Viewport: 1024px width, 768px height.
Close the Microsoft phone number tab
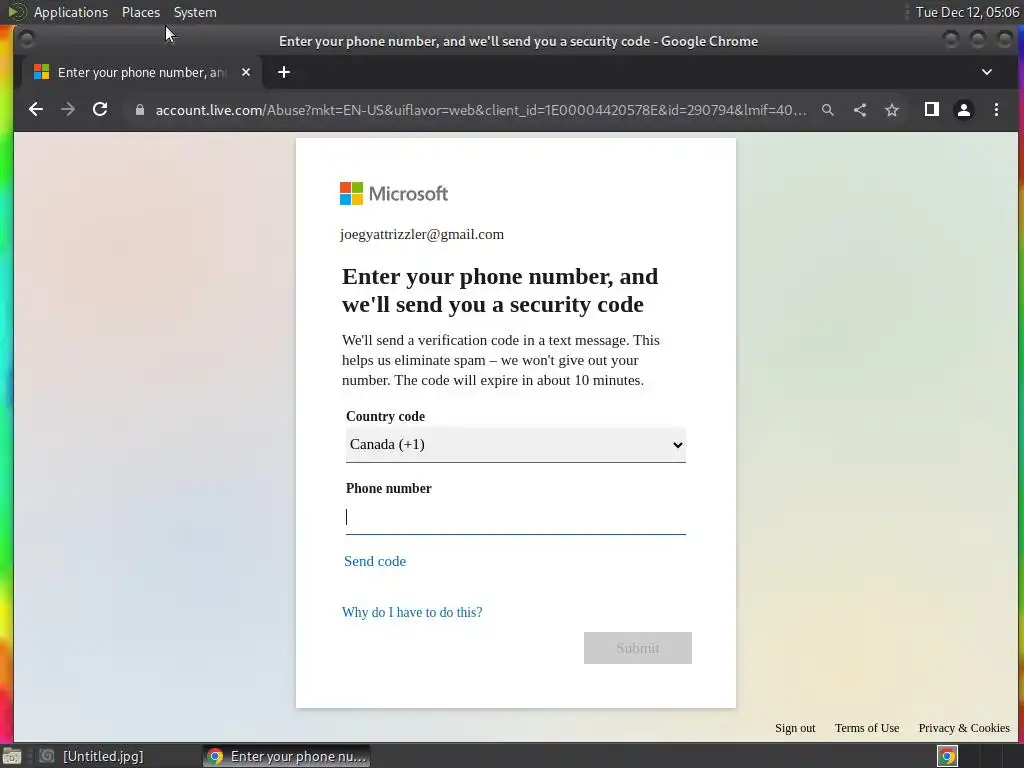coord(246,72)
